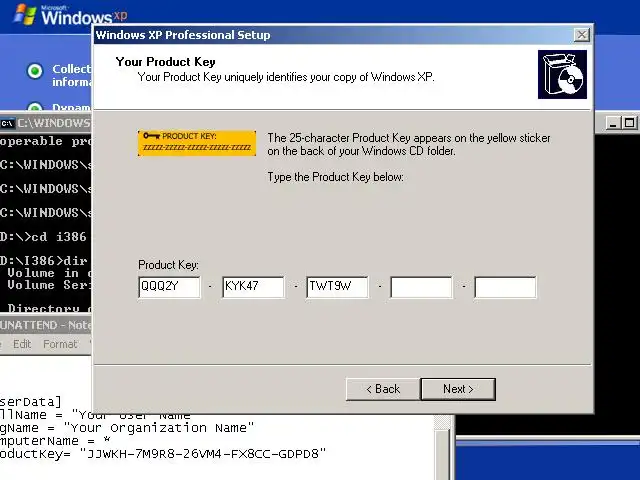The height and width of the screenshot is (480, 640).
Task: Click the "D:\>cd i386" line in command prompt
Action: pos(43,237)
